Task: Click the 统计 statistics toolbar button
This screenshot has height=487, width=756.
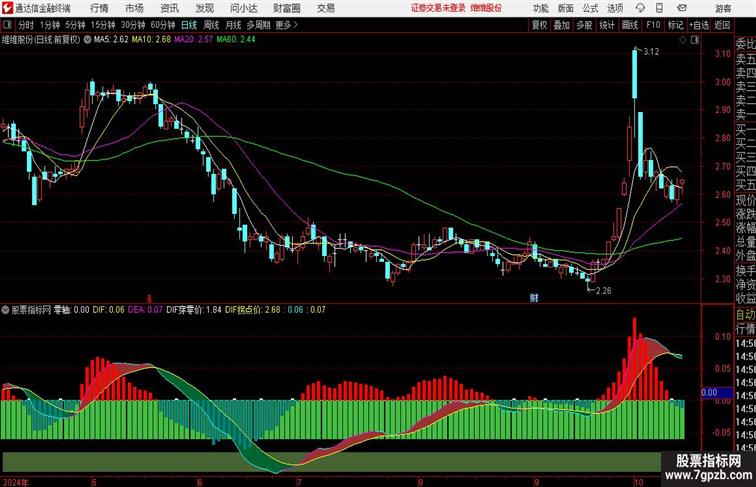Action: click(607, 25)
